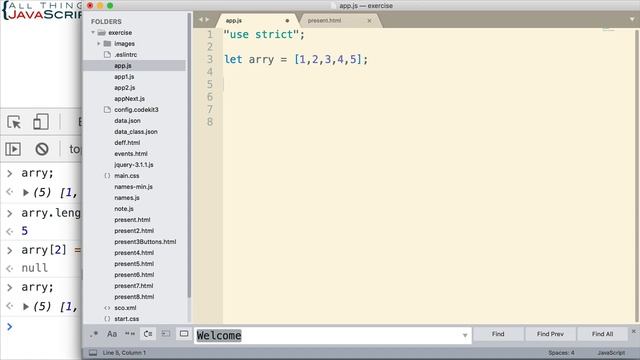Open the find history dropdown
Image resolution: width=640 pixels, height=360 pixels.
tap(465, 336)
